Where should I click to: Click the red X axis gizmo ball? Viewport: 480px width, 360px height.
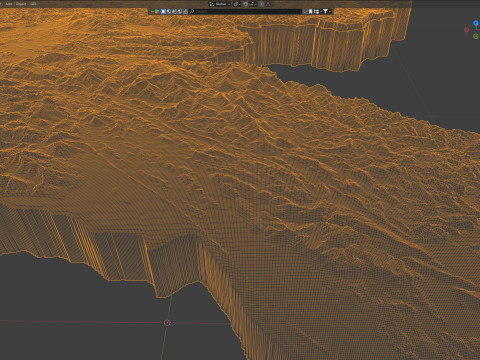pyautogui.click(x=466, y=30)
